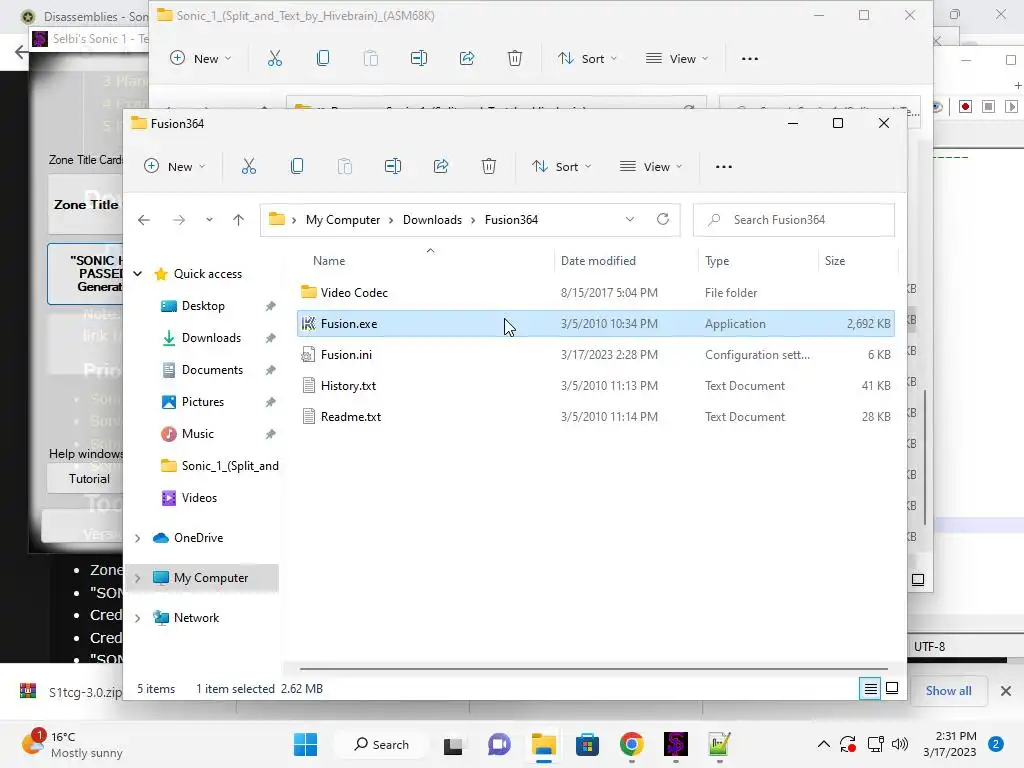Select Downloads in navigation pane
1024x768 pixels.
point(211,338)
